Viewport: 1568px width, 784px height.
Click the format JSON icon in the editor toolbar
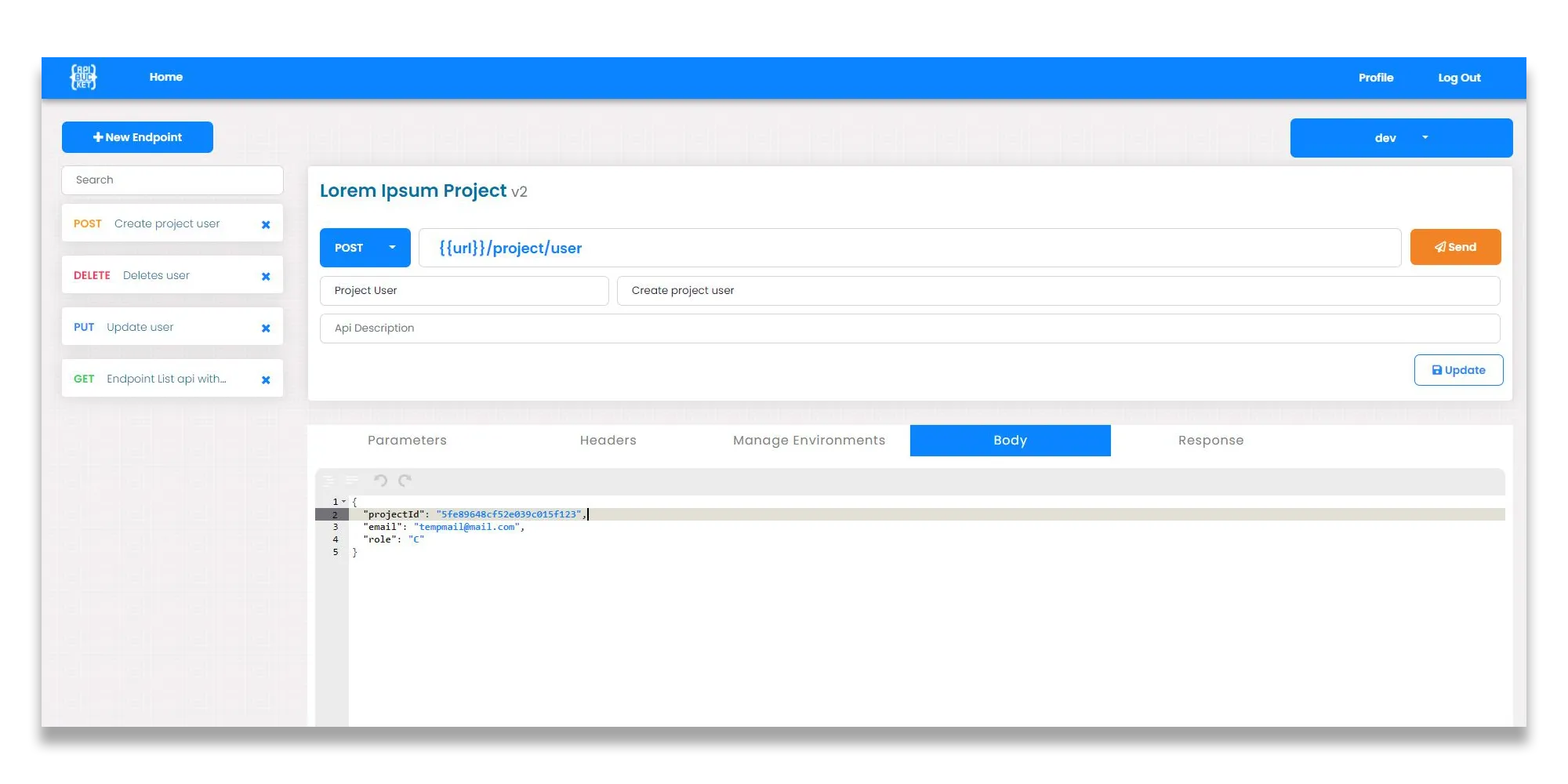(328, 480)
